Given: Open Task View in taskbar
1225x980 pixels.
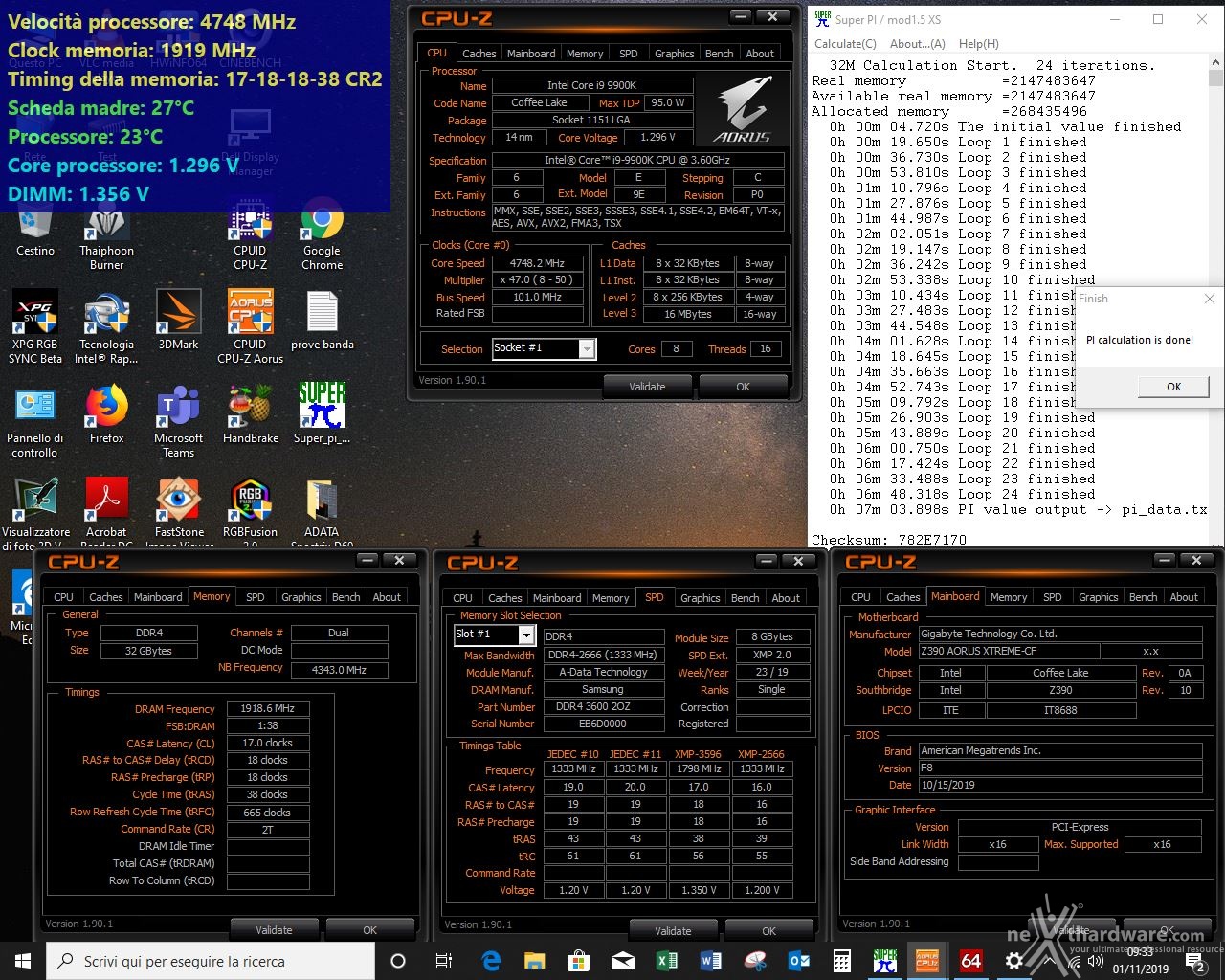Looking at the screenshot, I should click(444, 961).
